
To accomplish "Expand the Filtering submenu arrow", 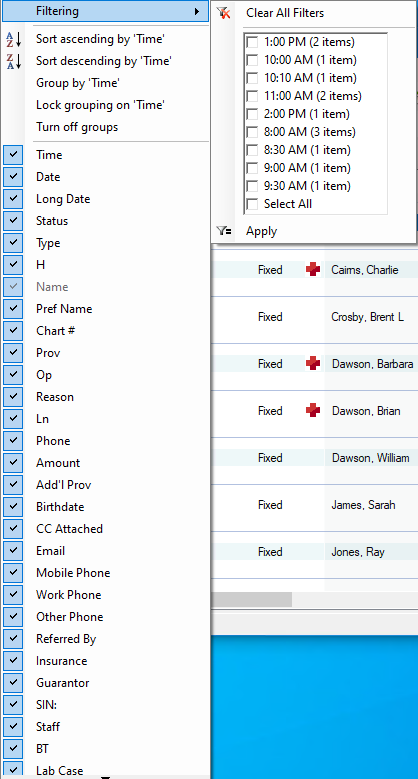I will [x=197, y=11].
